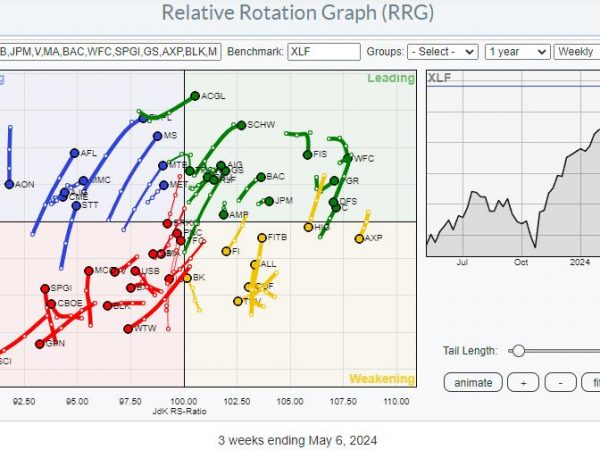Select the SCHW data point

[241, 125]
